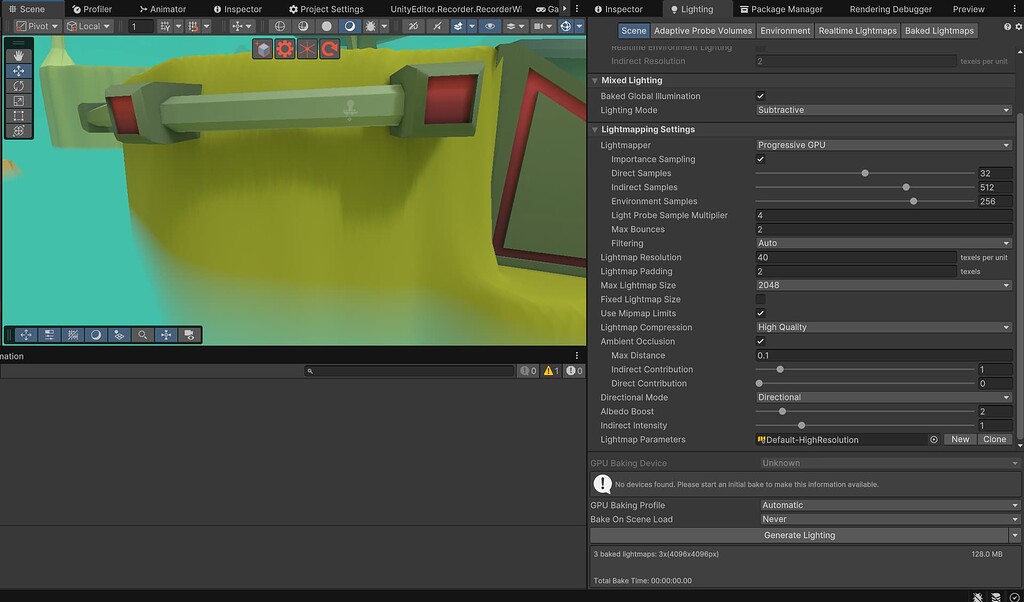Disable Baked Global Illumination
The image size is (1024, 602).
click(x=761, y=95)
